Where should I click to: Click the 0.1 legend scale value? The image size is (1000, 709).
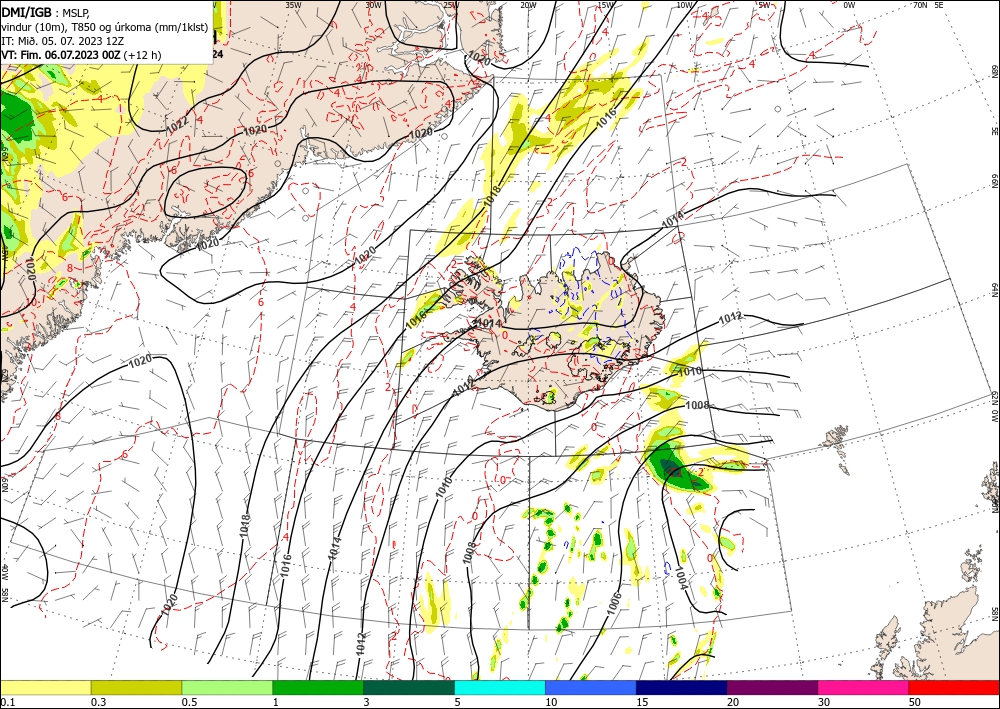coord(6,702)
